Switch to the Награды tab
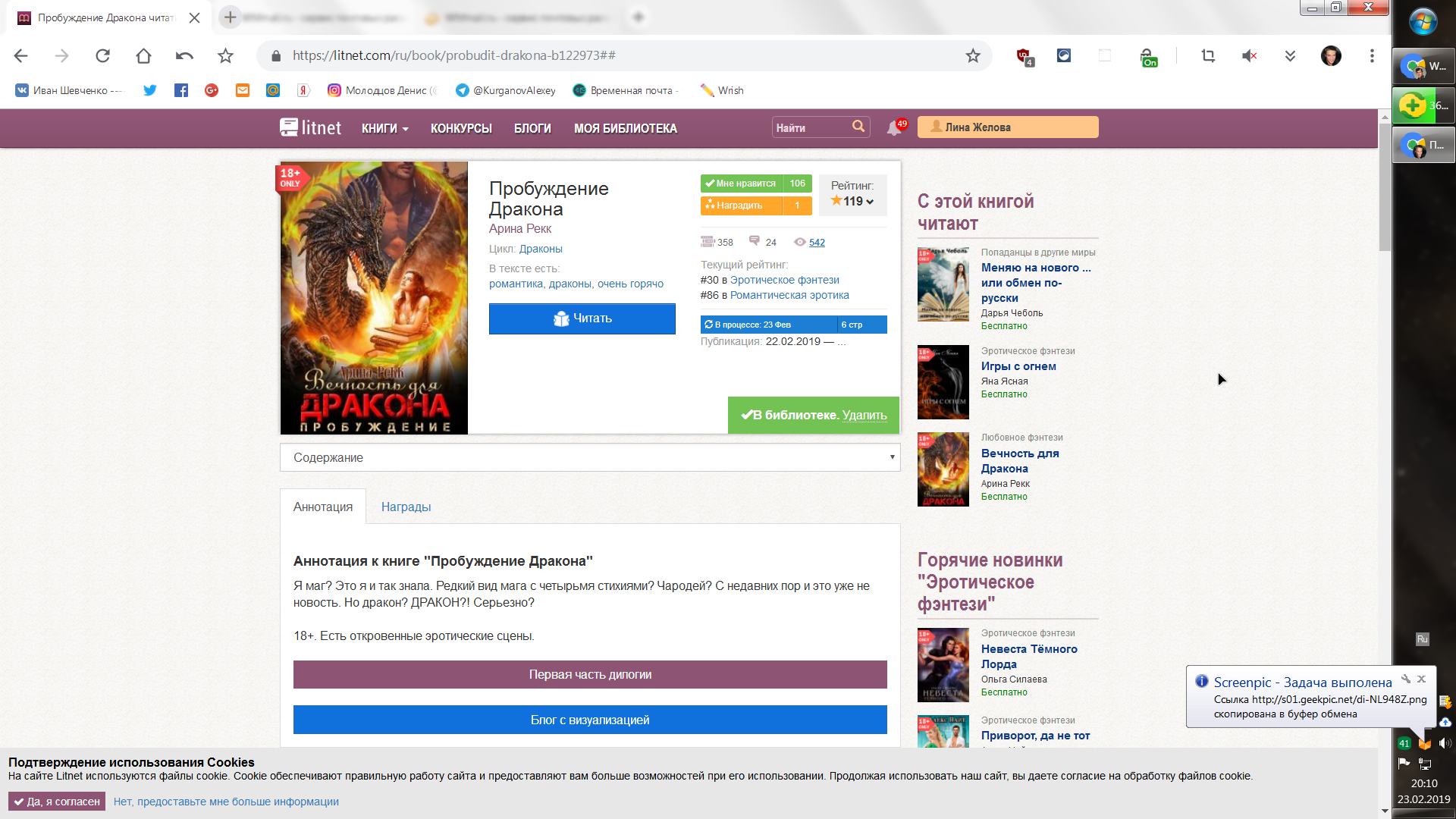The image size is (1456, 819). (406, 507)
